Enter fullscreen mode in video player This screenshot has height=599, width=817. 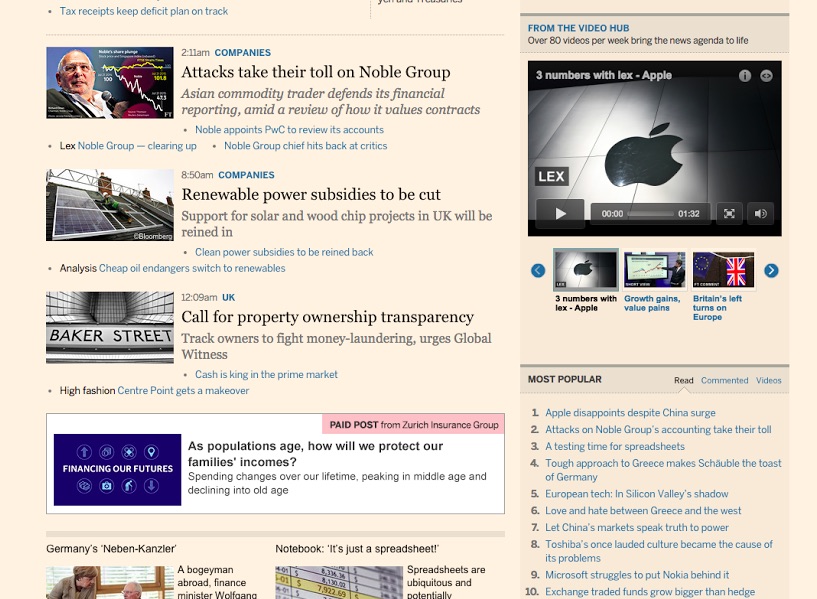click(x=730, y=213)
